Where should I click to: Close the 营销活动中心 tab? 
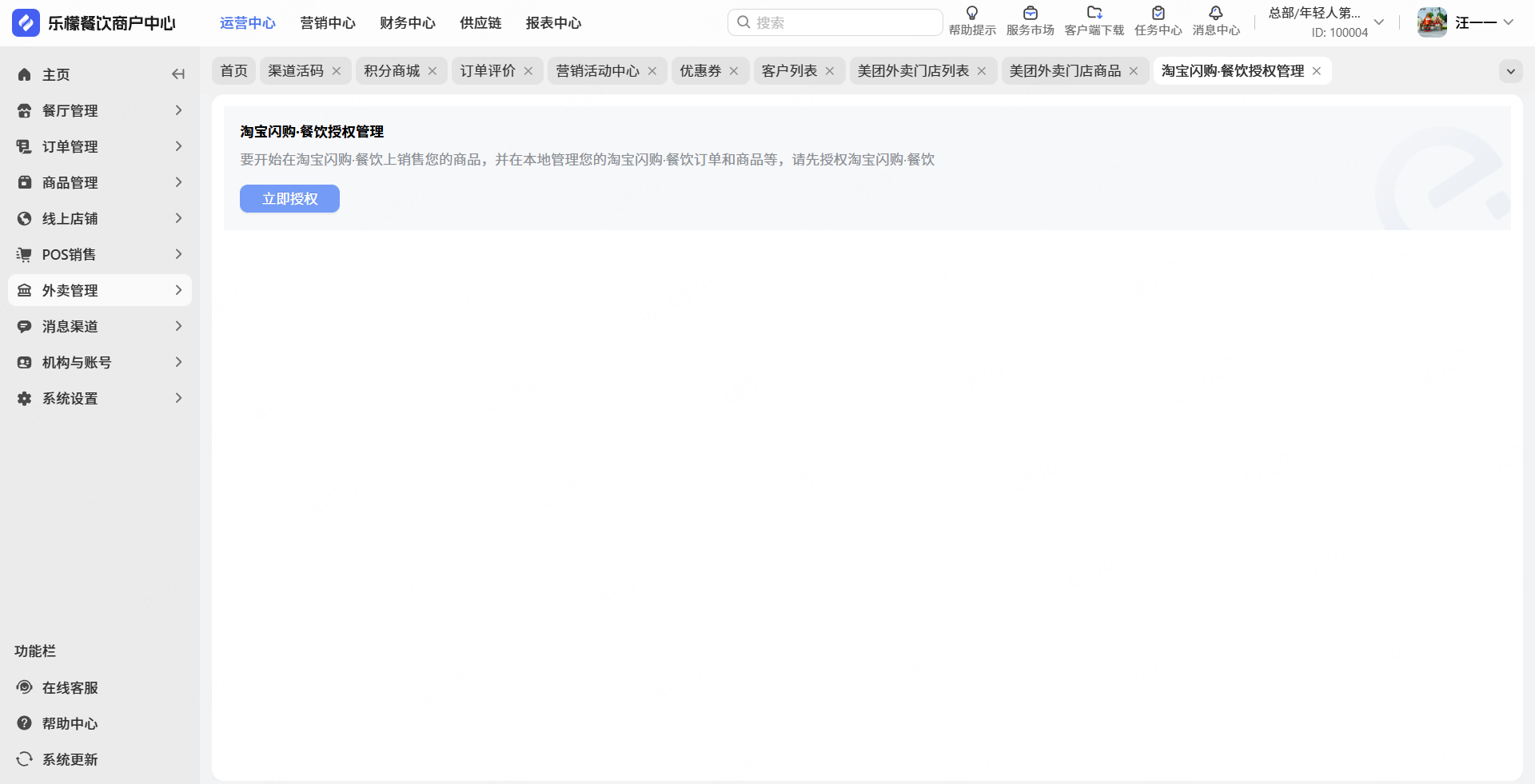coord(652,71)
